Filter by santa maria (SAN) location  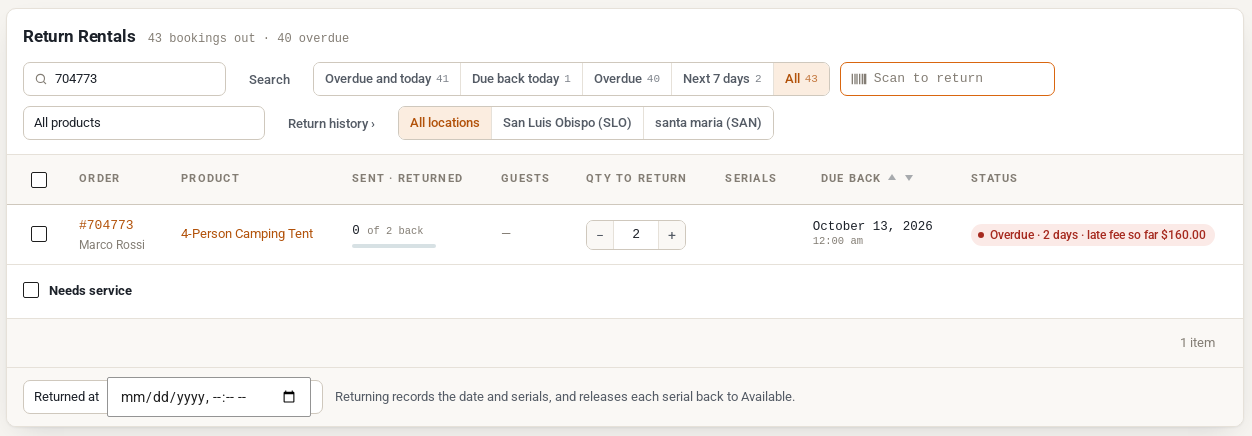708,123
